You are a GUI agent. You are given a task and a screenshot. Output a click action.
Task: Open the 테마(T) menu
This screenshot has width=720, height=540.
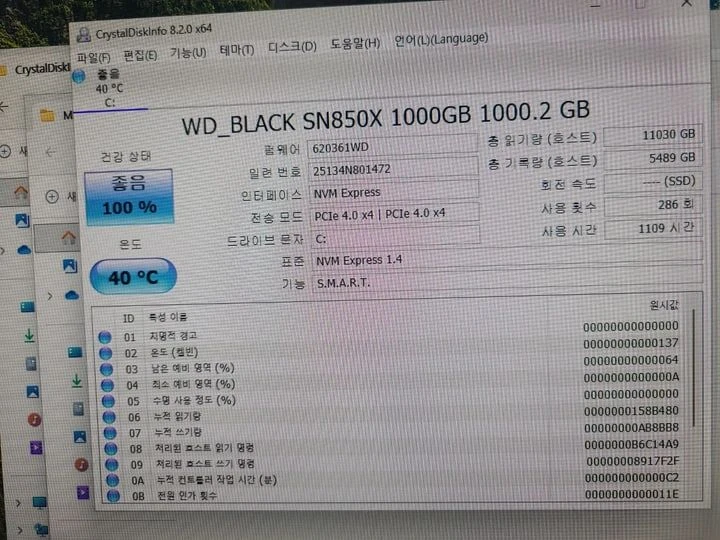[x=237, y=50]
